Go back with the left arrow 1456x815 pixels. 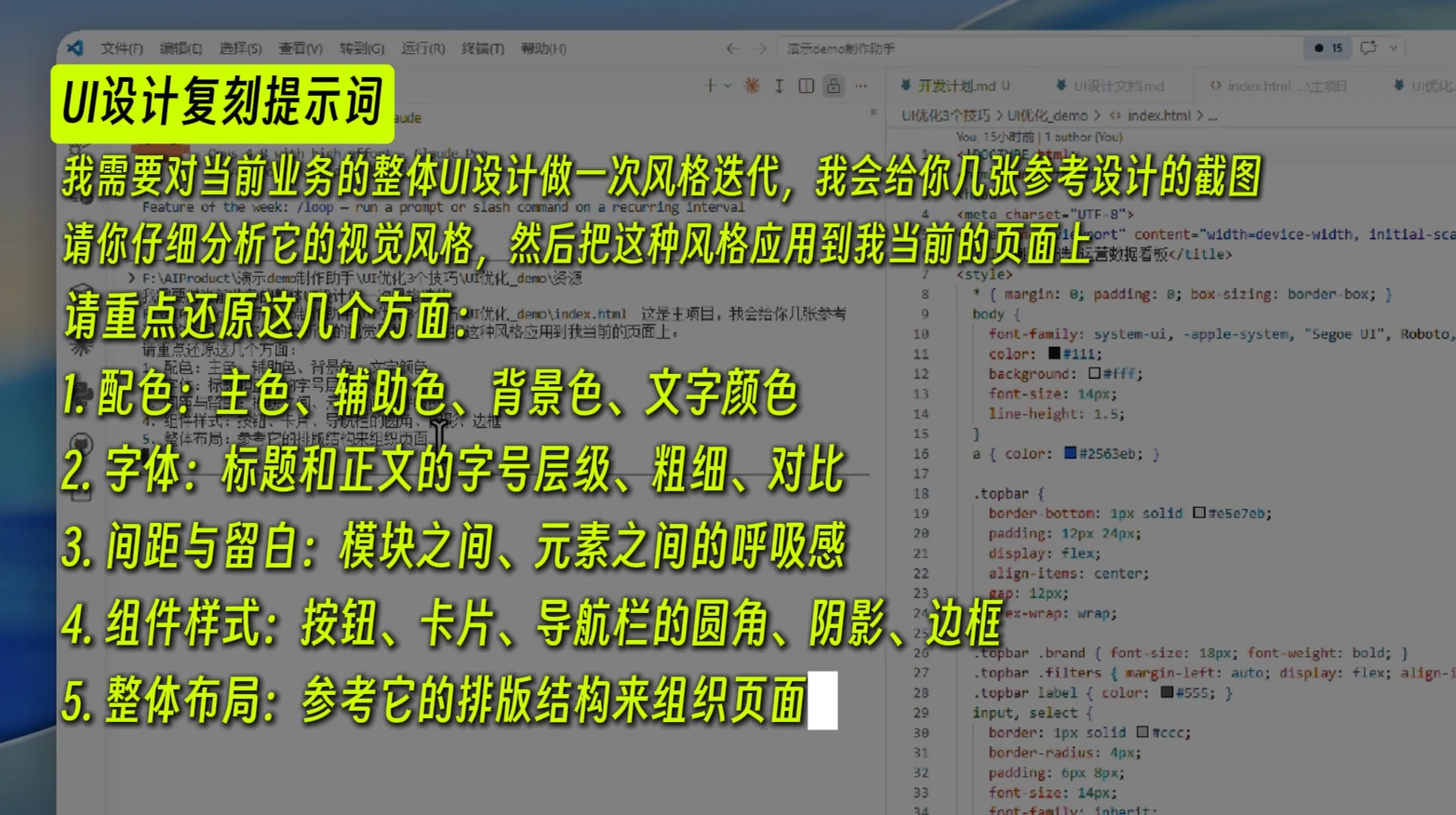pos(733,48)
